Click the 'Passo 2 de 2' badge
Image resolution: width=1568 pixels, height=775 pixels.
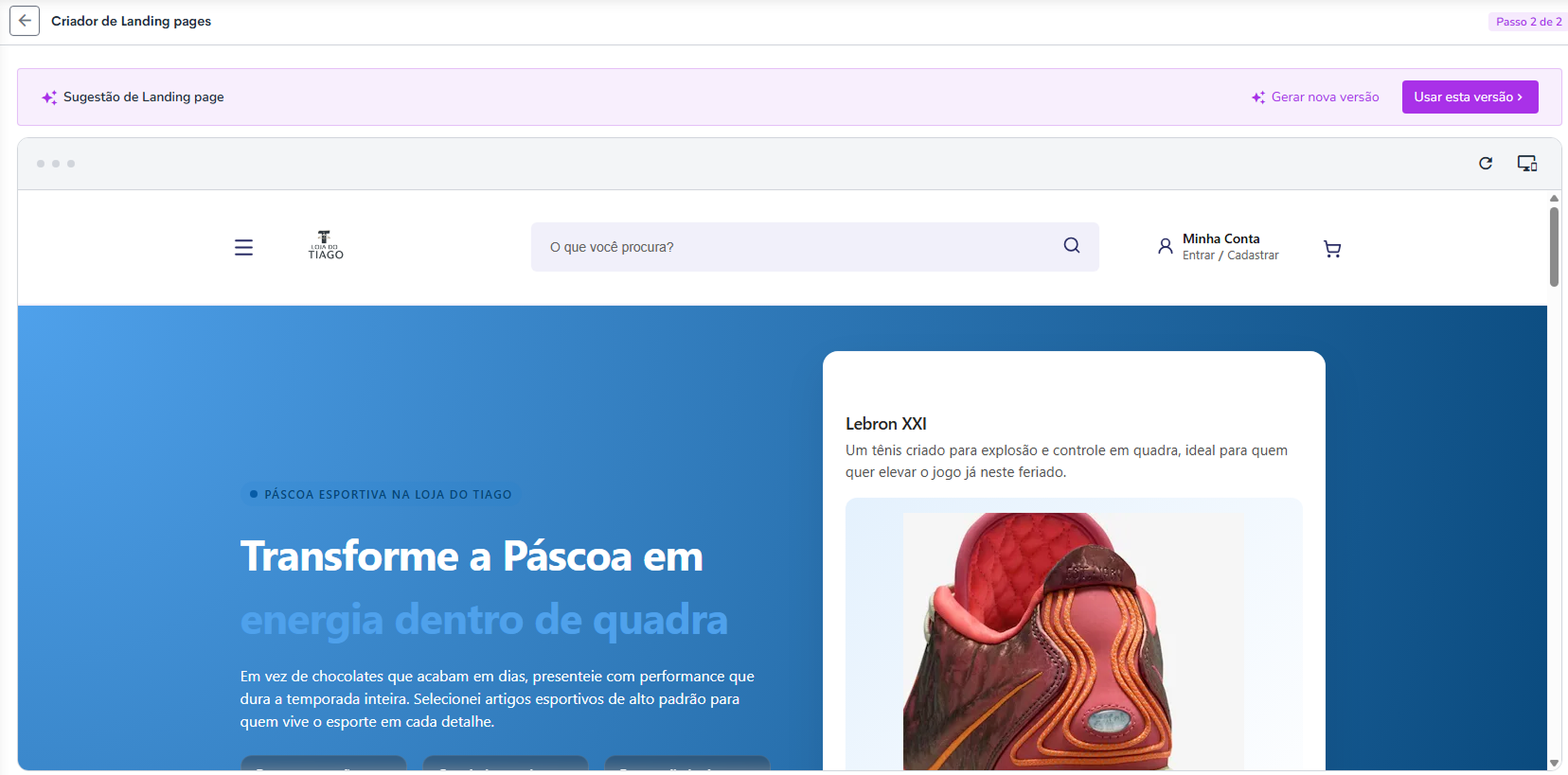pyautogui.click(x=1528, y=22)
